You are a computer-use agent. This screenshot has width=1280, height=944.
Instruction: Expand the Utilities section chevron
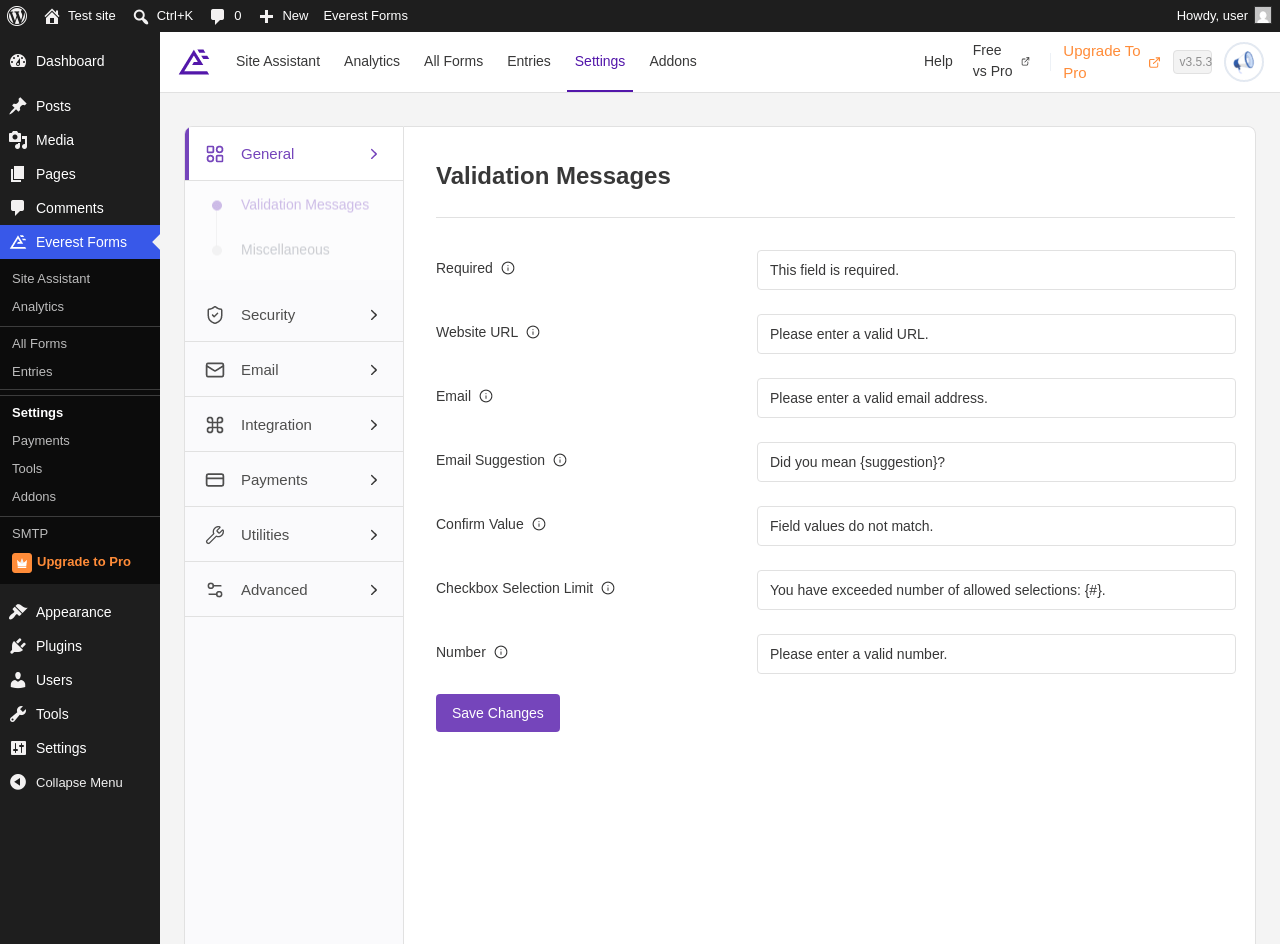[x=374, y=535]
